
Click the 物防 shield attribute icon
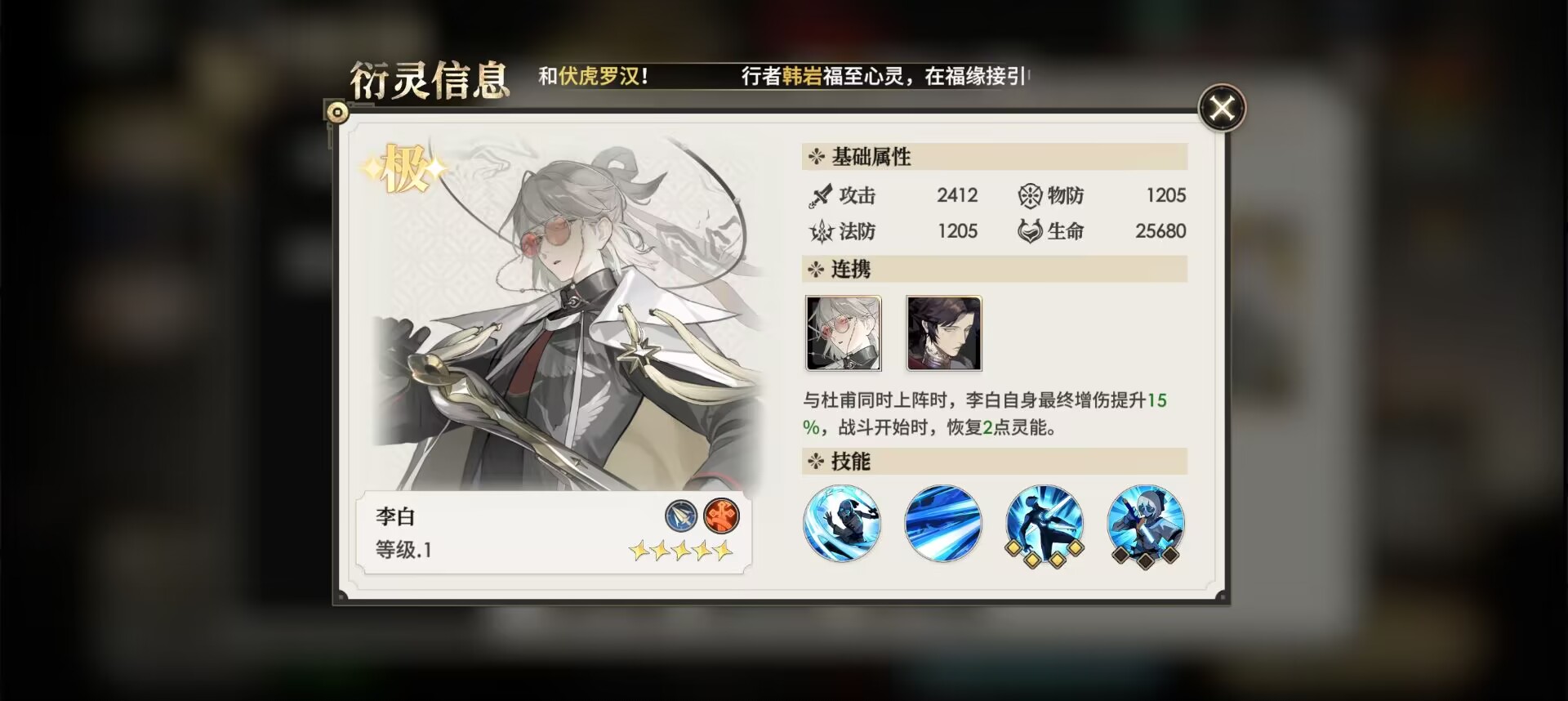click(x=1030, y=195)
